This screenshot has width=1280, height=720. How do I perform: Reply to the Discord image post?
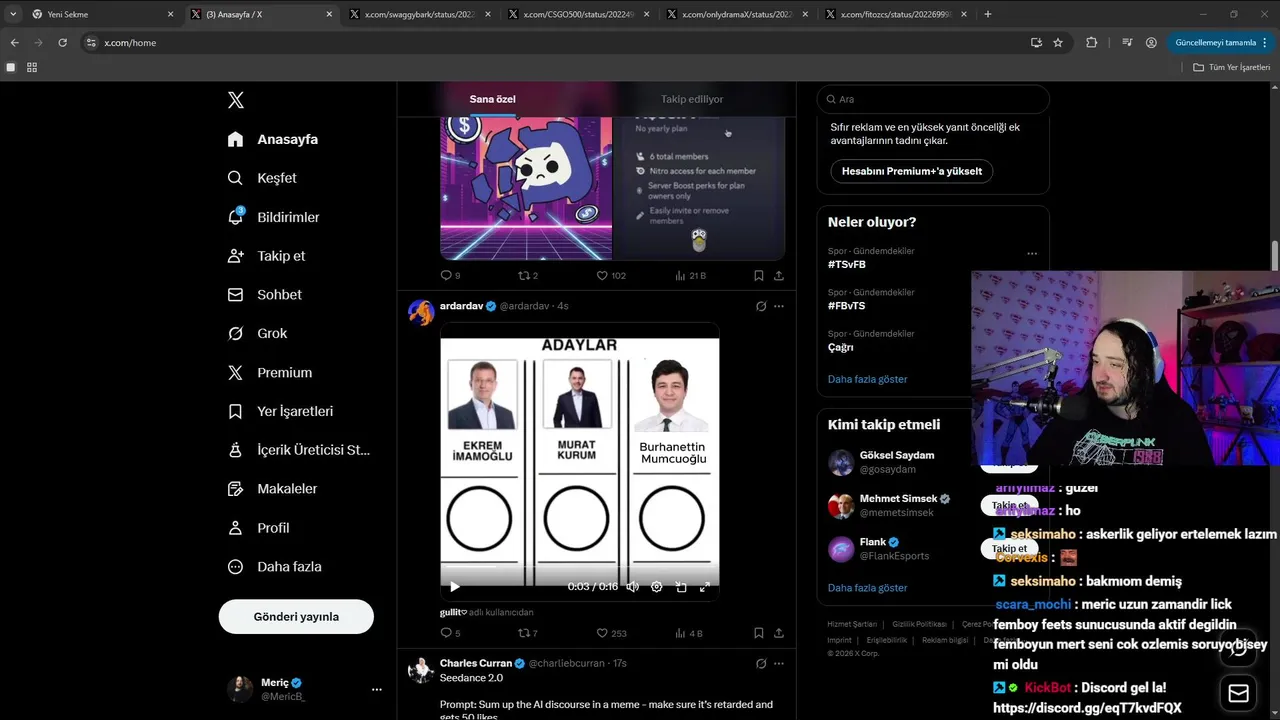pyautogui.click(x=450, y=275)
